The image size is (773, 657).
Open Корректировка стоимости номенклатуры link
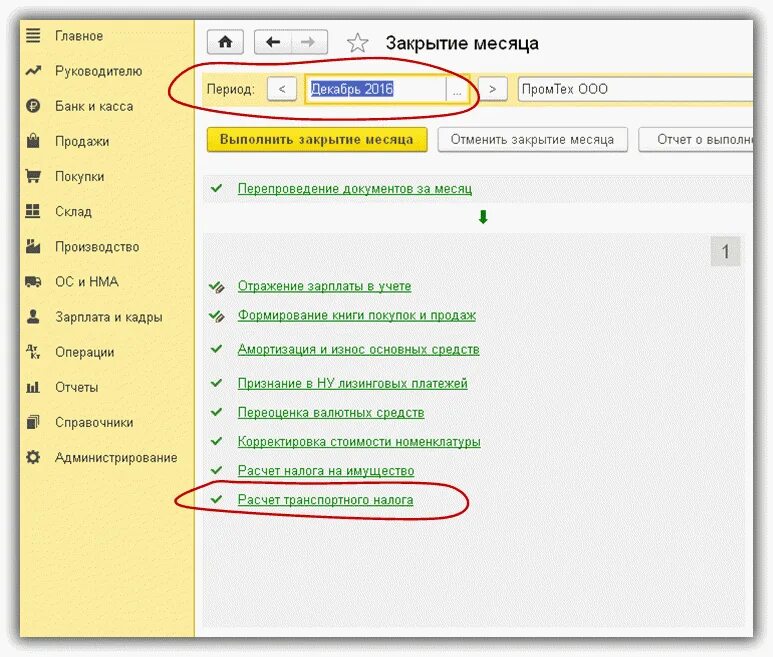tap(359, 441)
